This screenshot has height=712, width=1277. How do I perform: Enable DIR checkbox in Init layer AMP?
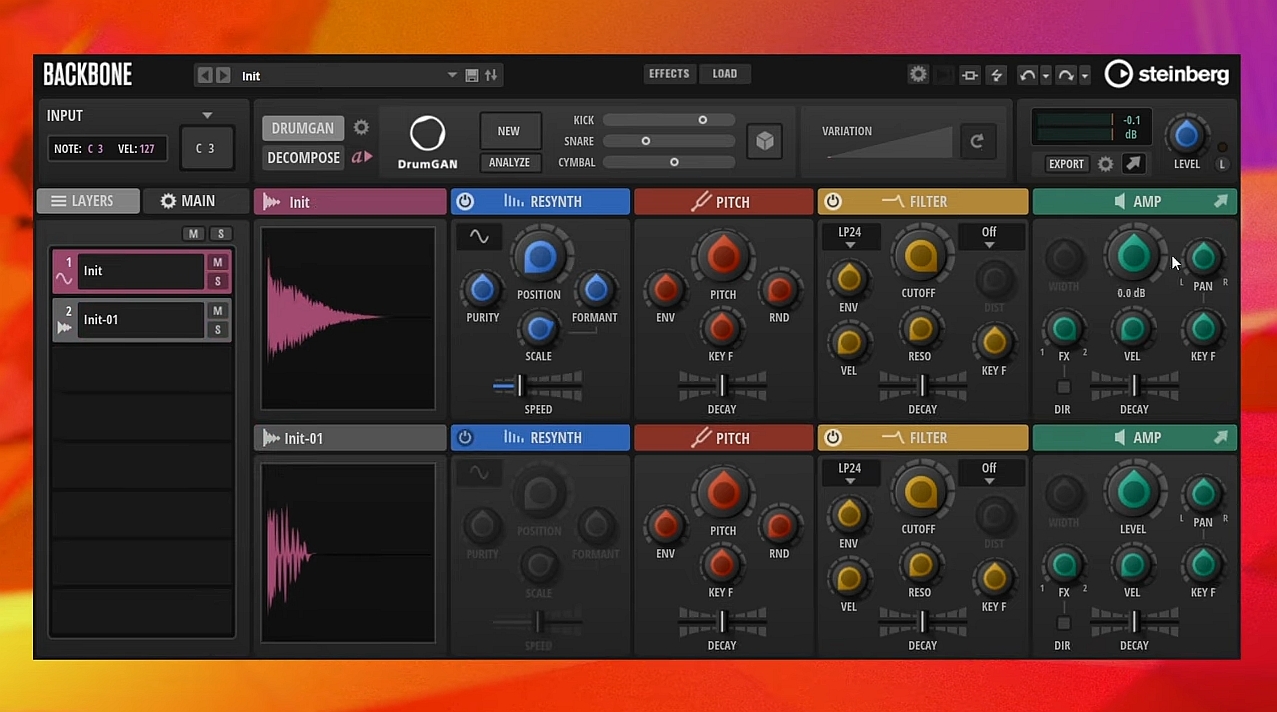(x=1064, y=387)
